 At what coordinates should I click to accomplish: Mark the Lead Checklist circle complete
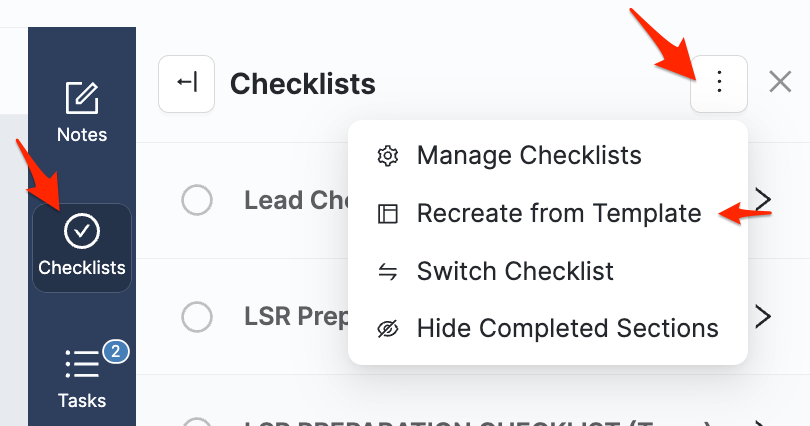click(x=197, y=200)
